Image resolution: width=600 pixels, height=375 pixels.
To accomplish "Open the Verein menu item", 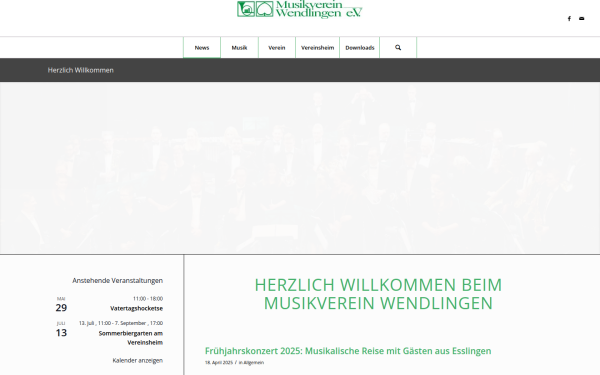I will pyautogui.click(x=277, y=47).
